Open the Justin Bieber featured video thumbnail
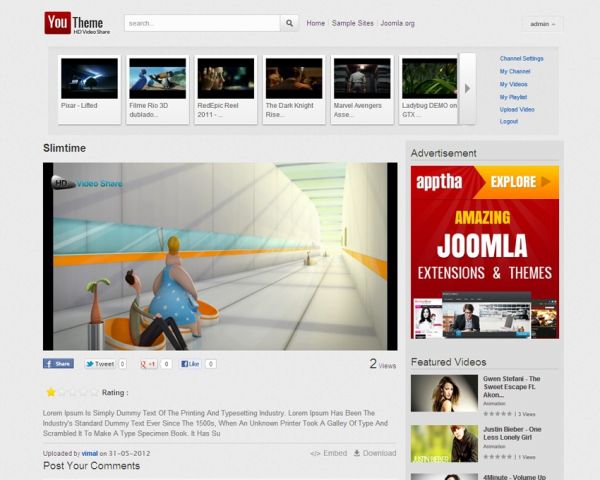600x480 pixels. (444, 444)
